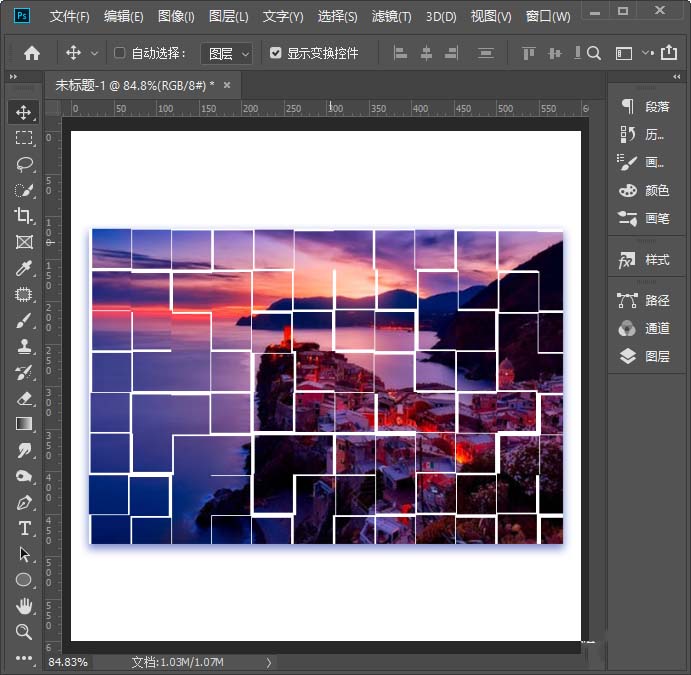Open the 画笔 brushes panel
The width and height of the screenshot is (691, 675).
tap(645, 219)
